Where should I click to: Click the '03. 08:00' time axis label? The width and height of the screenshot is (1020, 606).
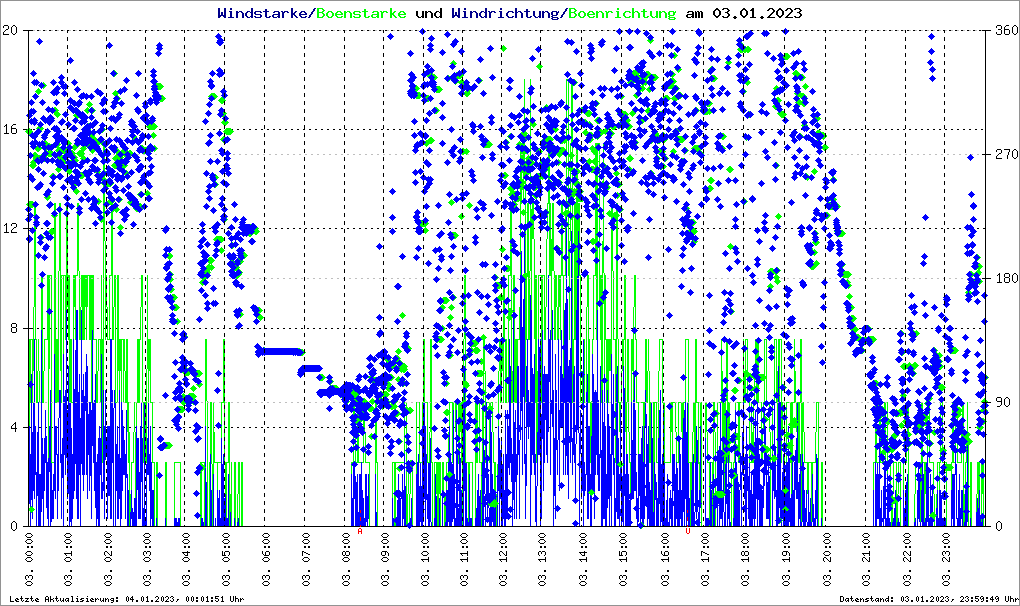pyautogui.click(x=346, y=559)
